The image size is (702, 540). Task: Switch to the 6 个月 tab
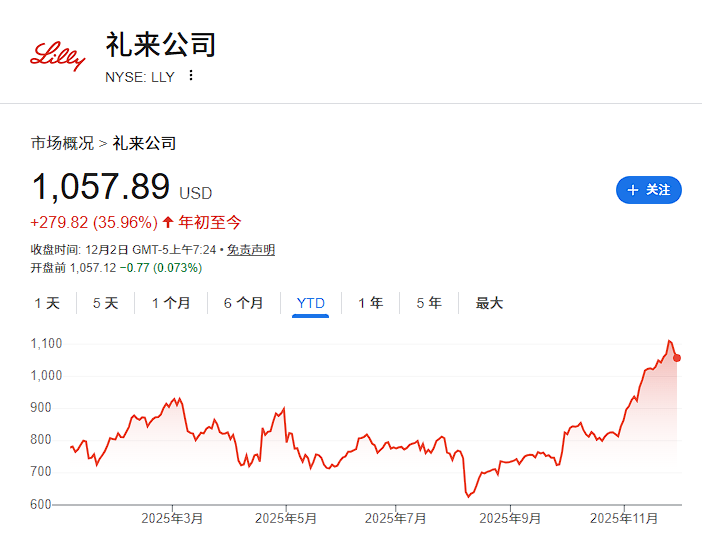(x=243, y=303)
